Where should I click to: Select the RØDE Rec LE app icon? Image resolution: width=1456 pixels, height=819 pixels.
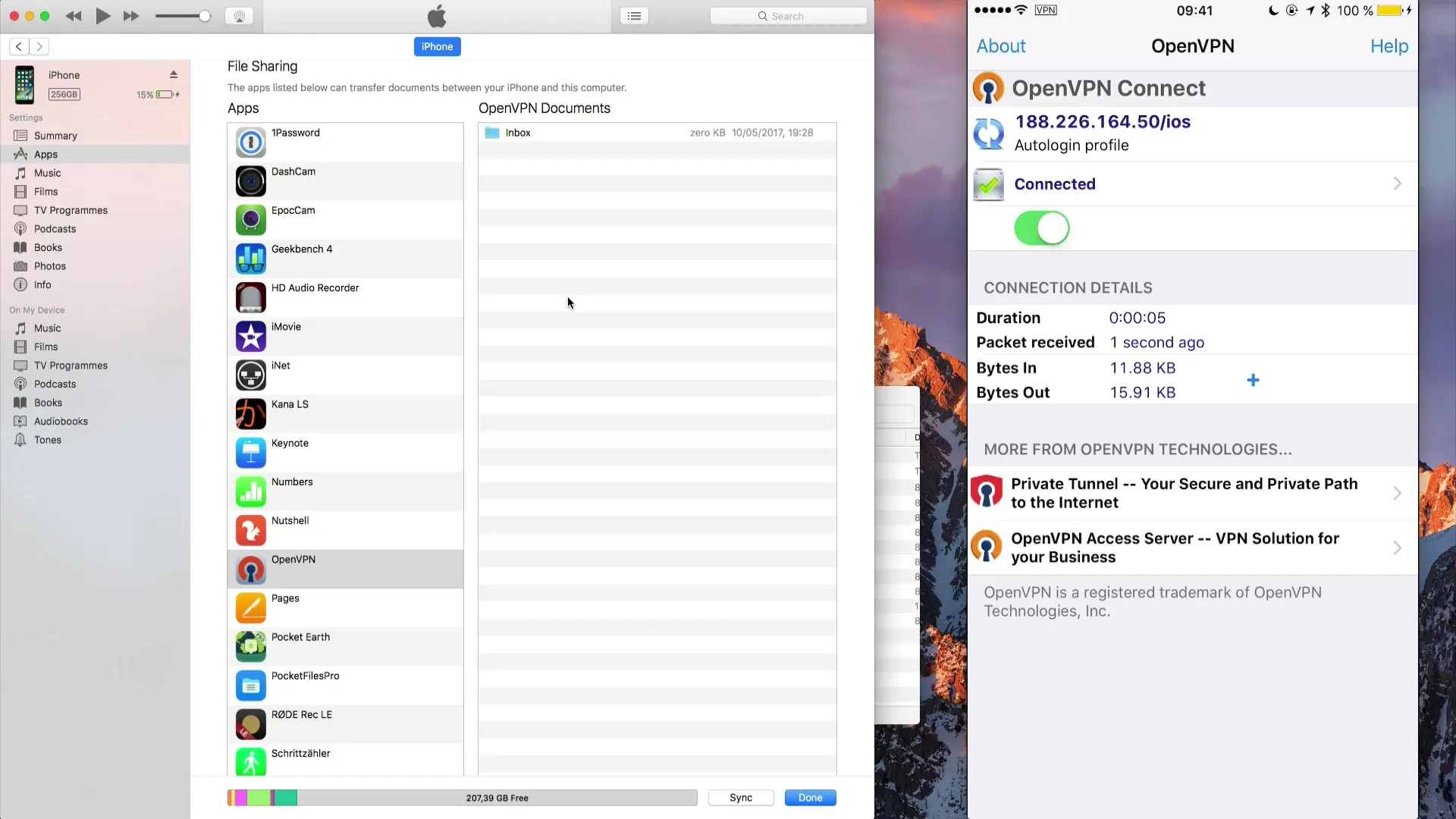pos(250,724)
